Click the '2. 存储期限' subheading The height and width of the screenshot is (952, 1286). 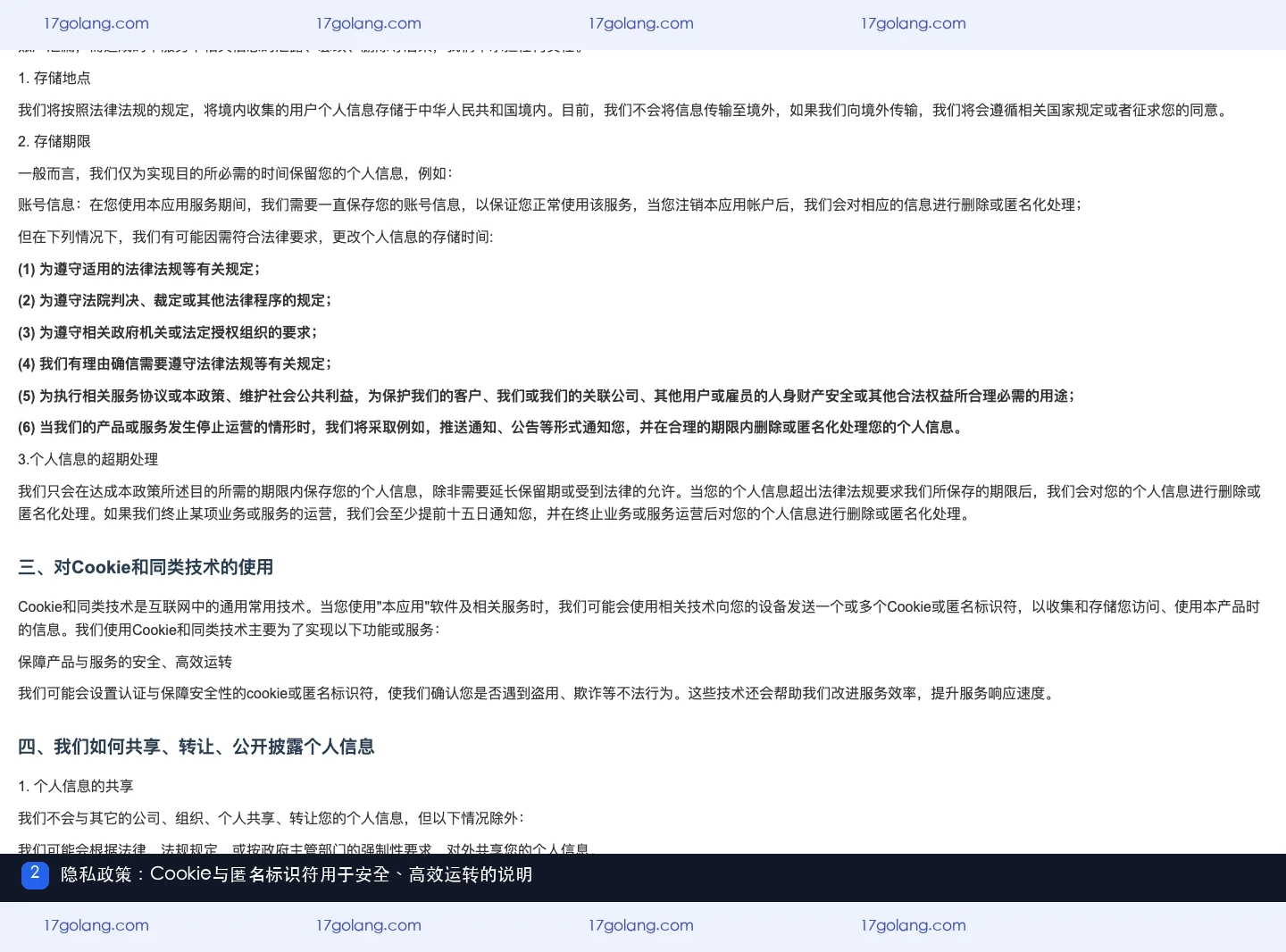pos(54,142)
